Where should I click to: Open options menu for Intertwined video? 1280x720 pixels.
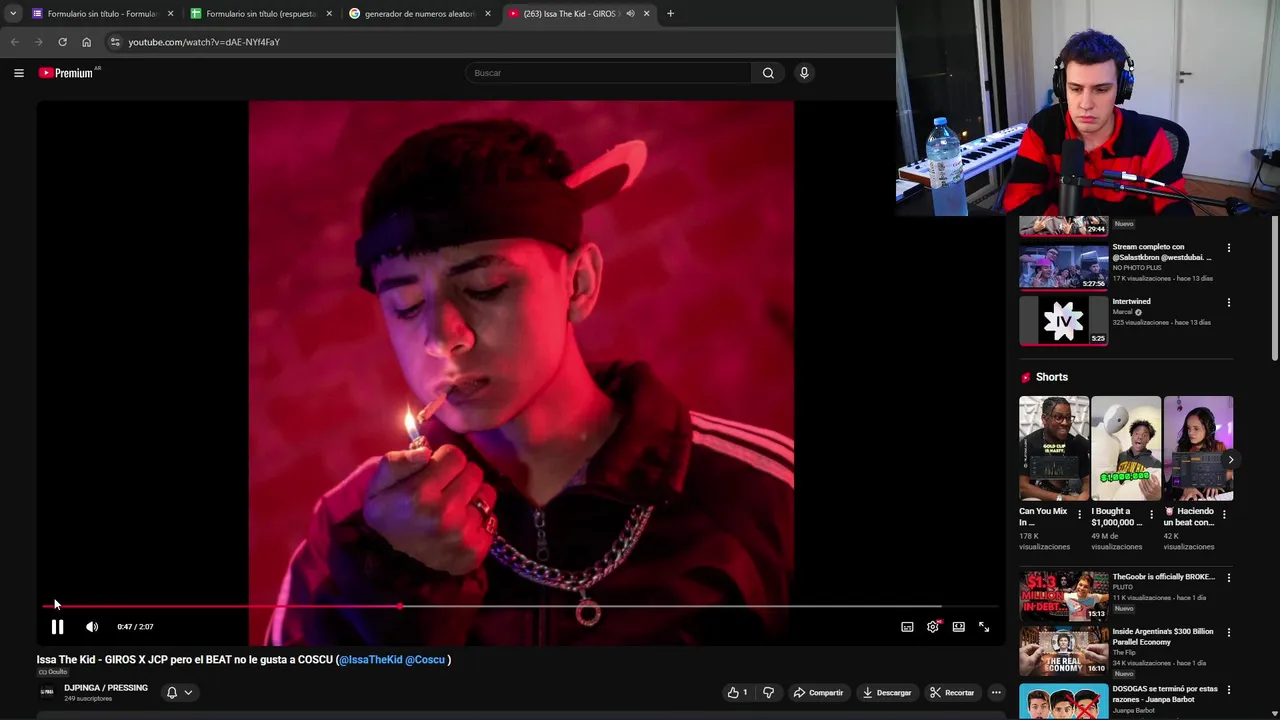[1229, 303]
